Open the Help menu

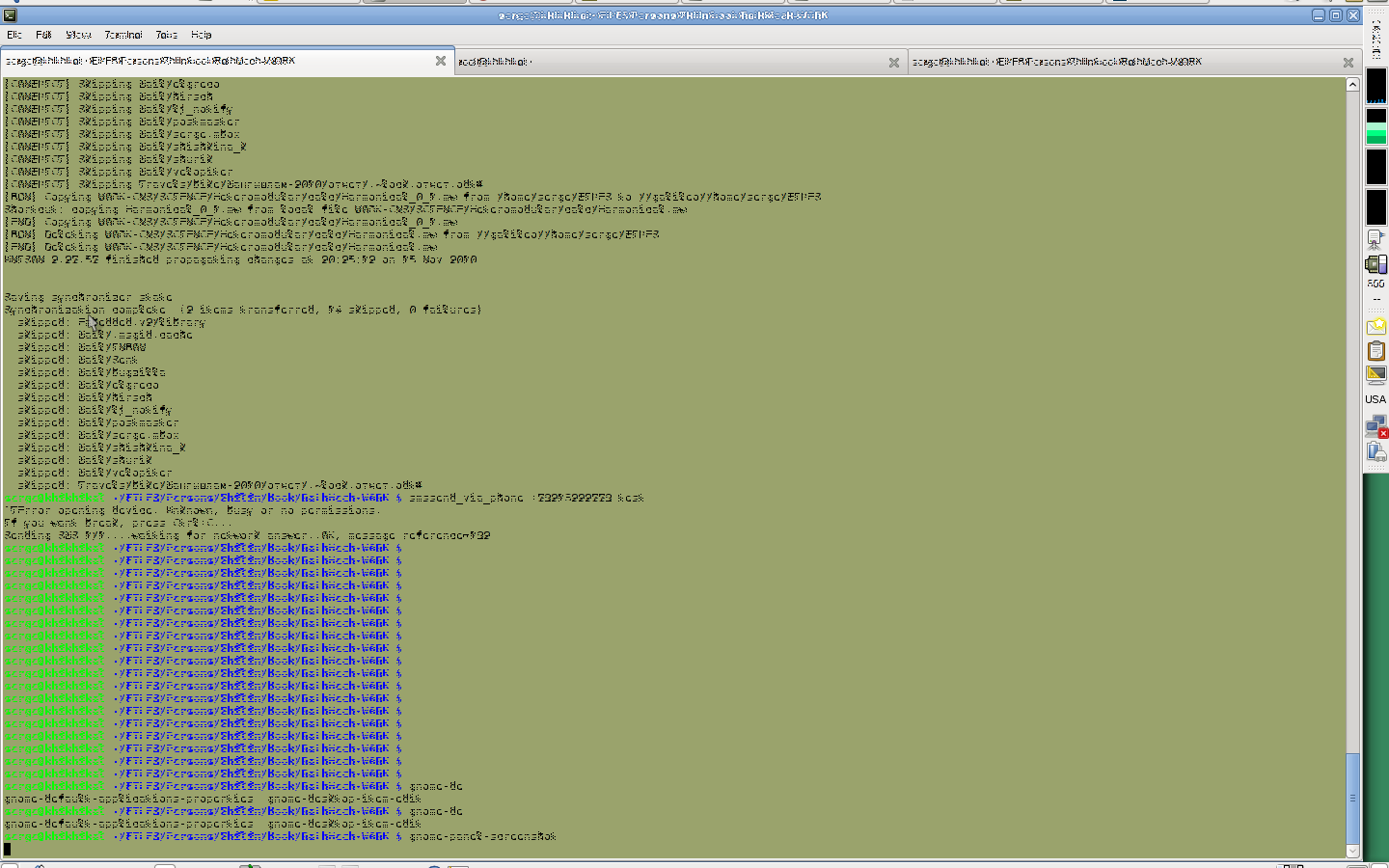201,35
